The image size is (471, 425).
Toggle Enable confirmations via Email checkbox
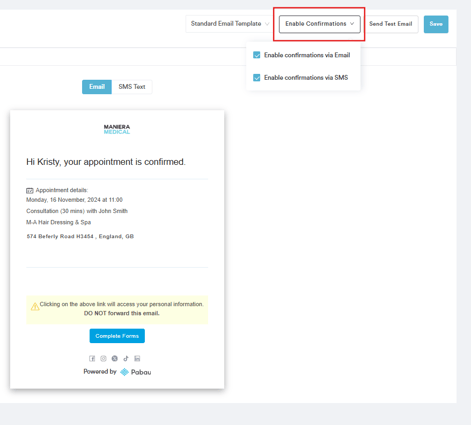[256, 55]
